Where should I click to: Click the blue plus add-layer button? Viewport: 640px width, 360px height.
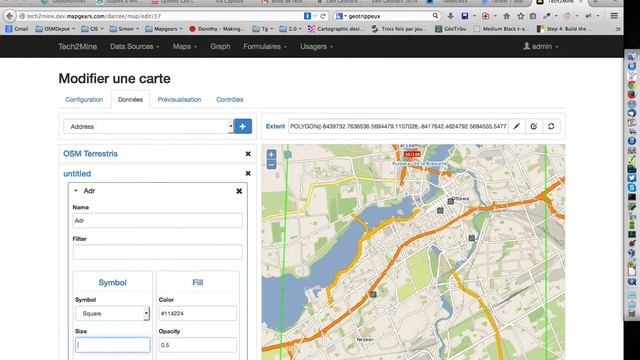(x=242, y=127)
